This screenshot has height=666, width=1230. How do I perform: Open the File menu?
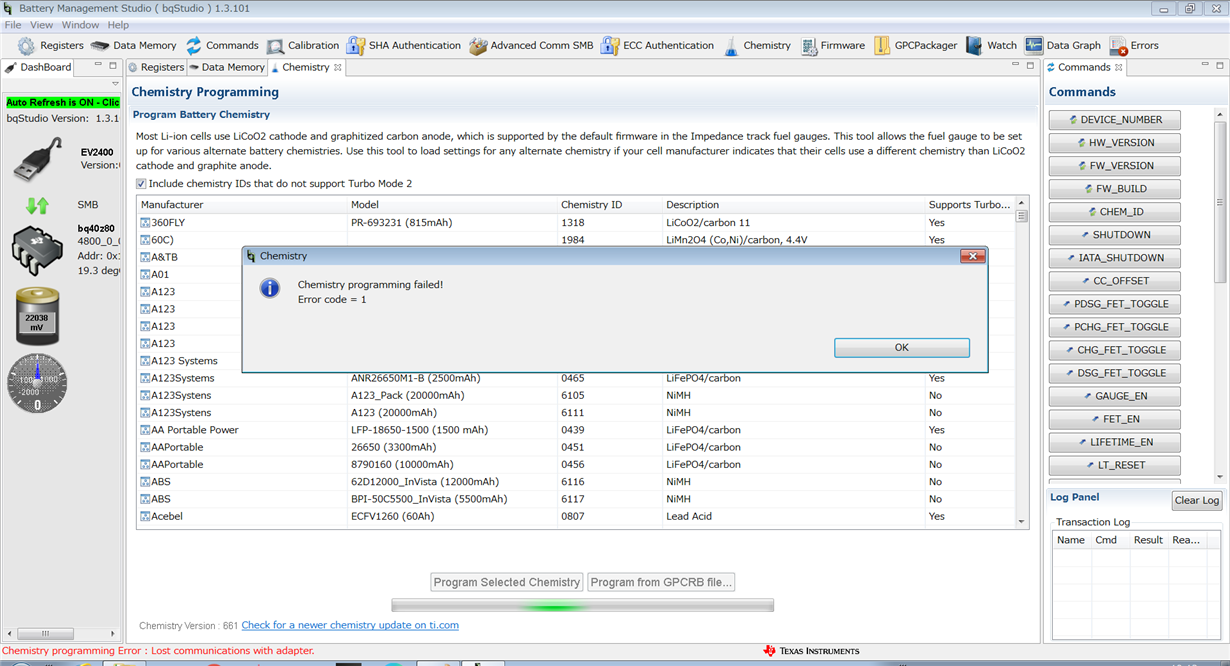coord(13,25)
